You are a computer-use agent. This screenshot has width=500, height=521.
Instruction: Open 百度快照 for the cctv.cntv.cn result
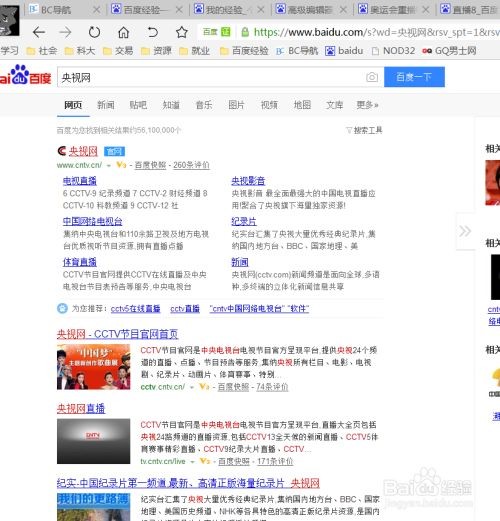click(233, 387)
